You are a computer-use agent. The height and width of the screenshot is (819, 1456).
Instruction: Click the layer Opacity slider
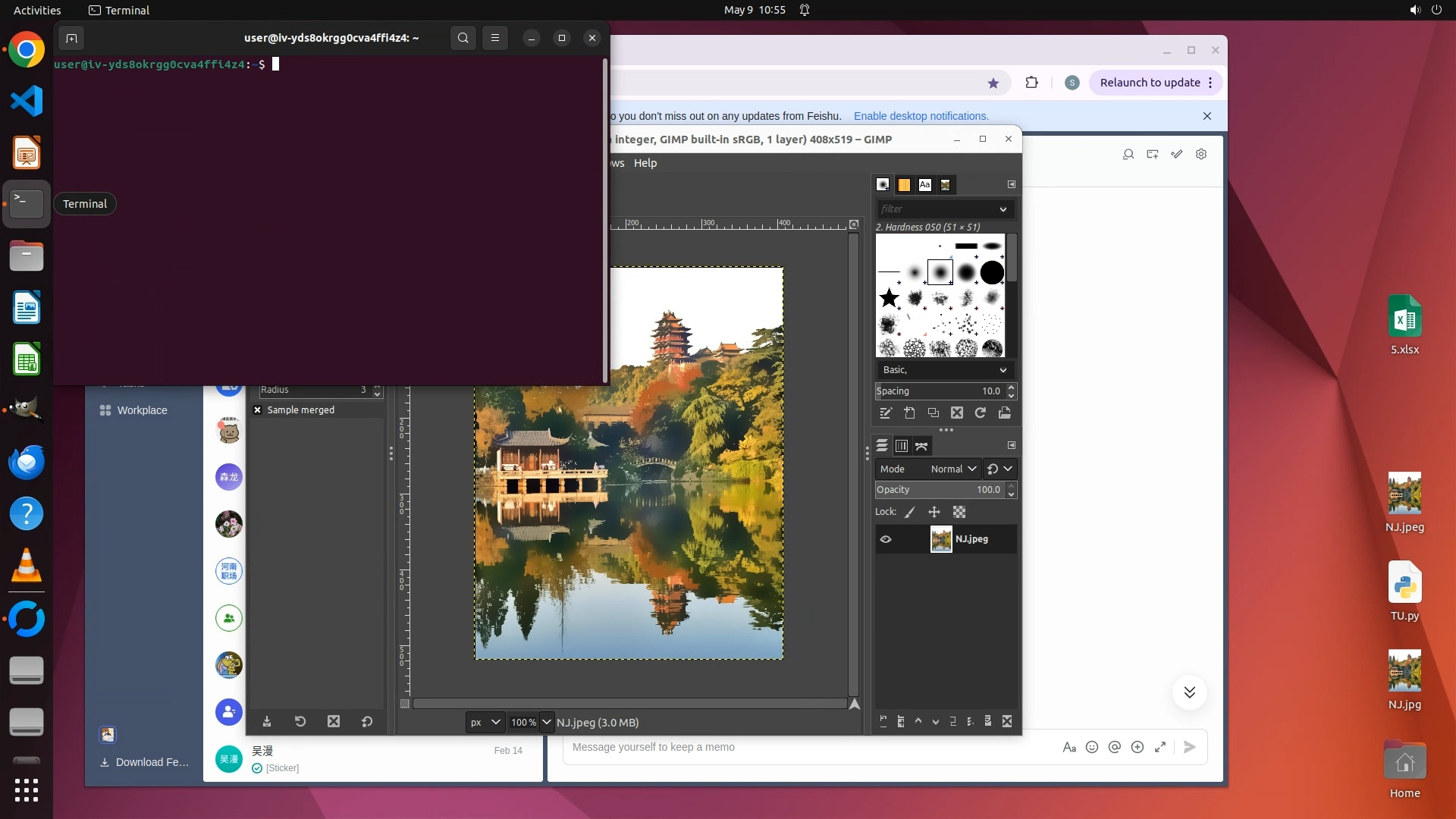pyautogui.click(x=940, y=490)
